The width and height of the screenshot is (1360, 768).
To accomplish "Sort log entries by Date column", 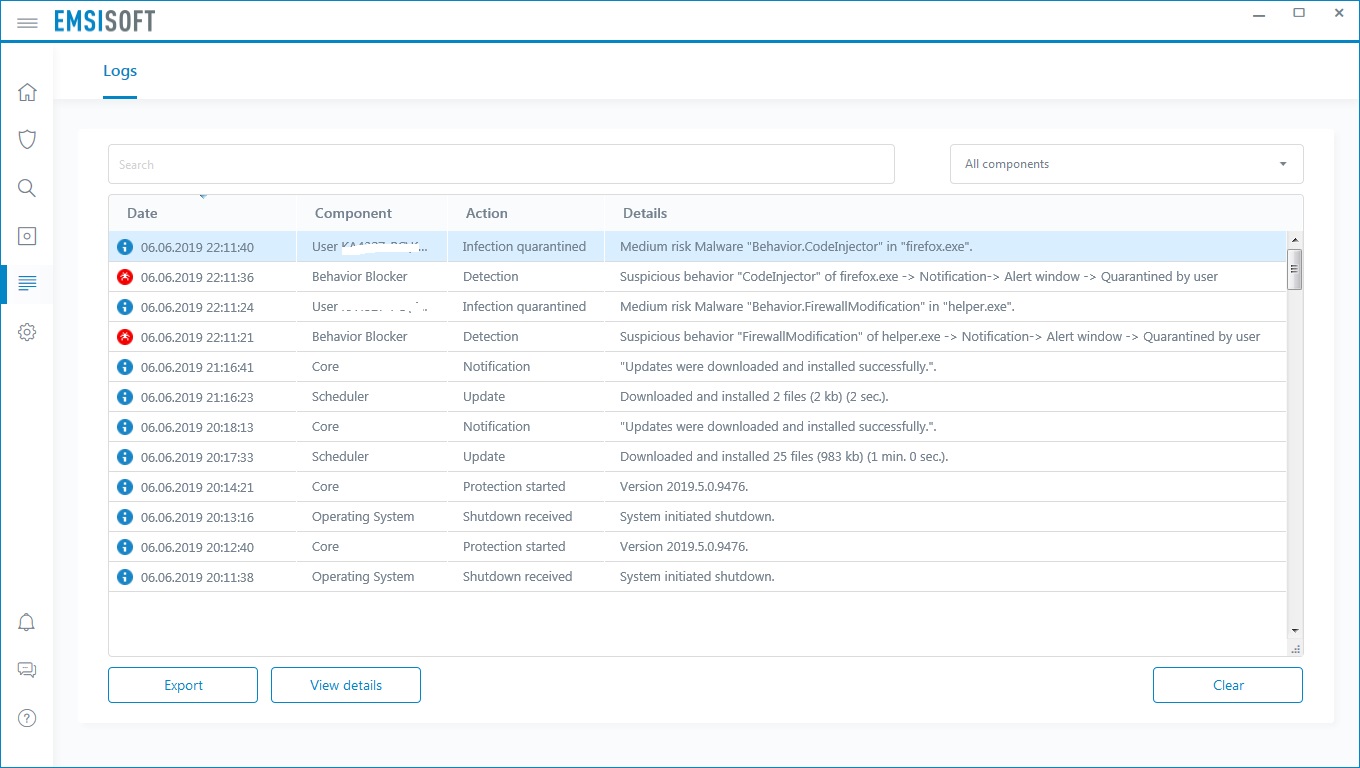I will click(142, 213).
